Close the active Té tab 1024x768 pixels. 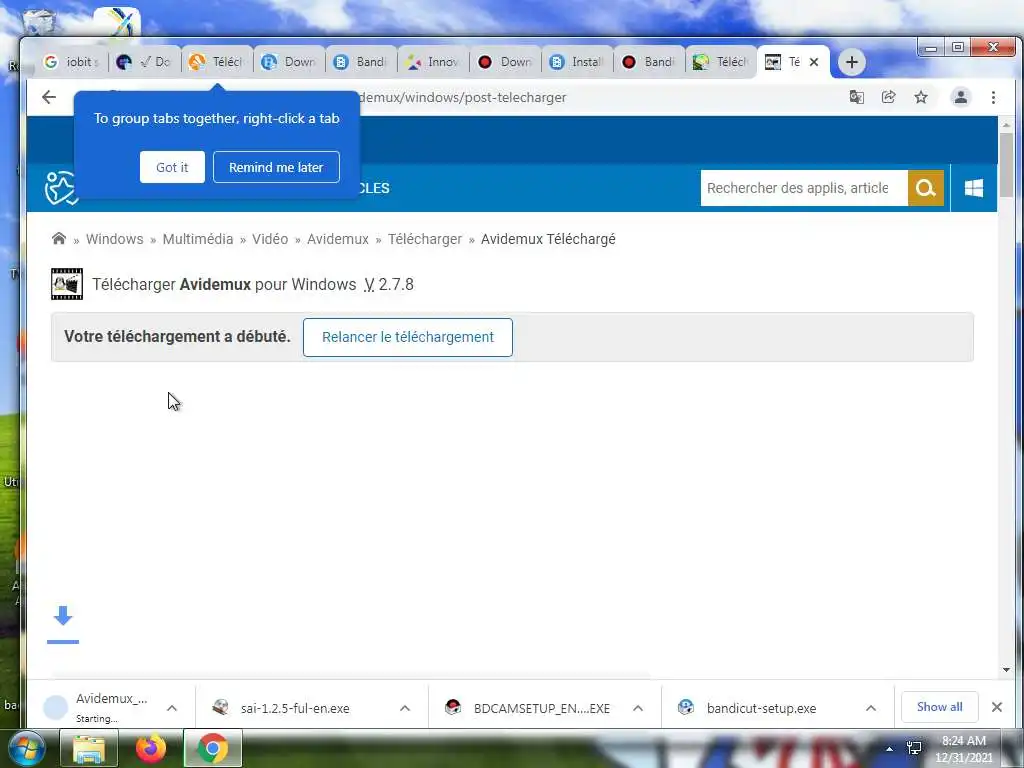pos(814,62)
